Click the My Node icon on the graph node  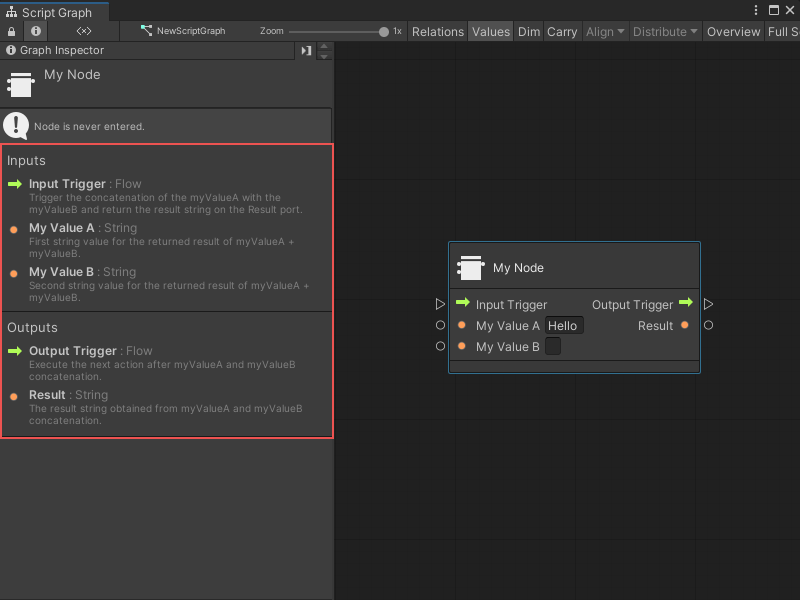pos(470,268)
